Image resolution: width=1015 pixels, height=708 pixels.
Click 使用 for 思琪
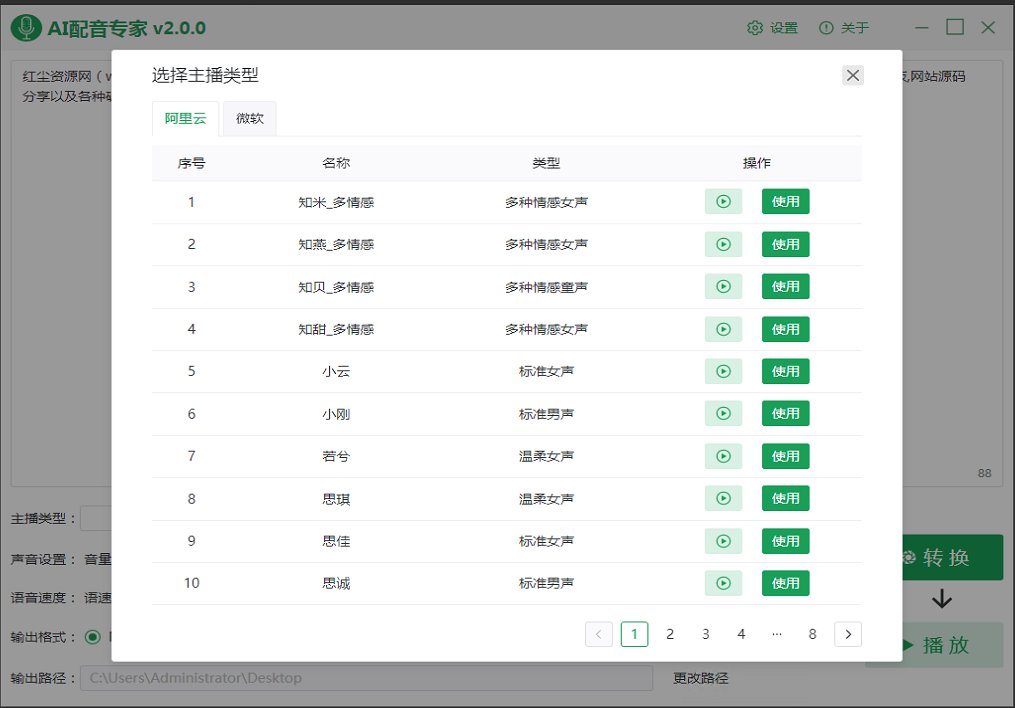[785, 498]
